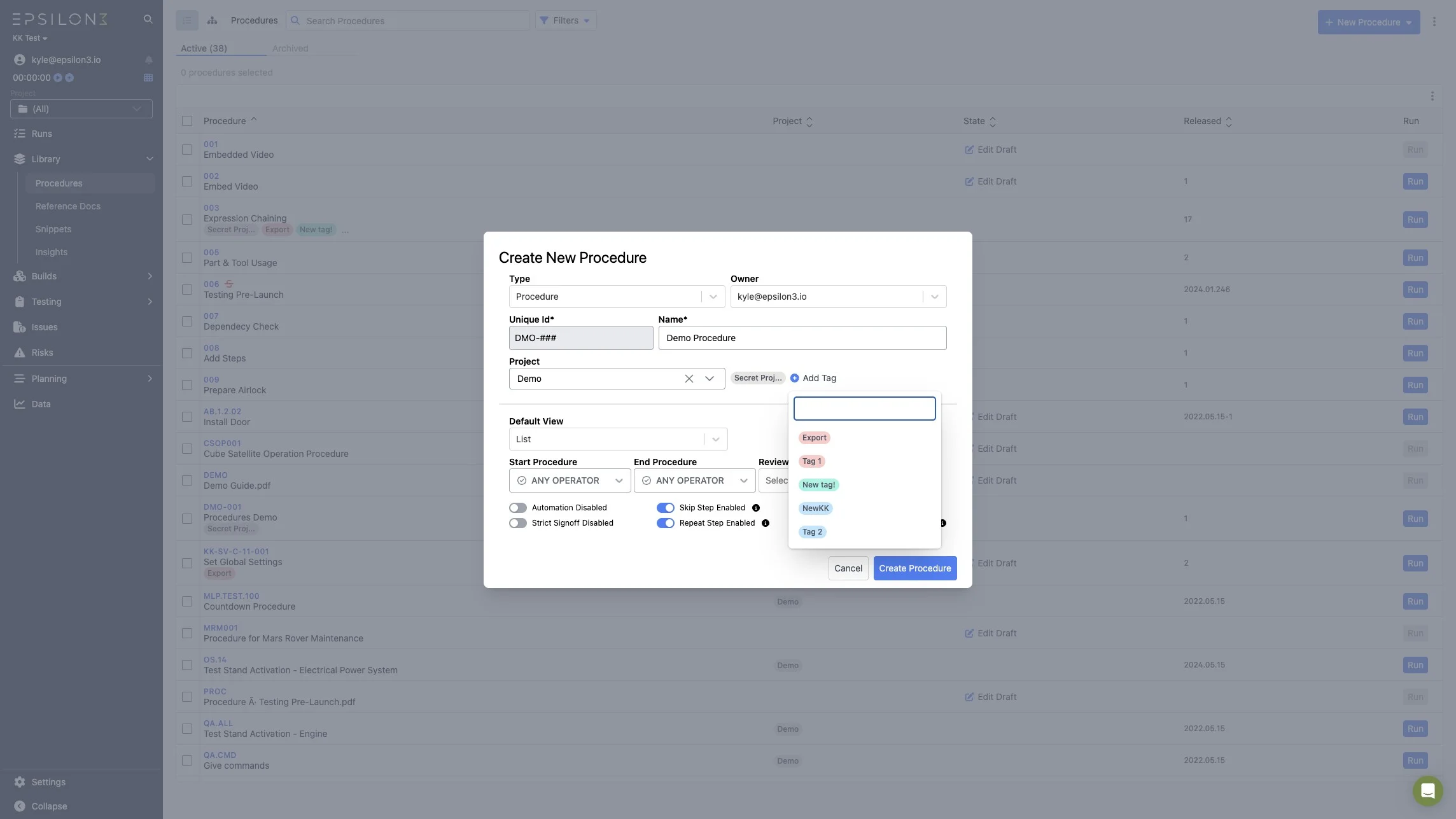Switch to list view icon in toolbar
This screenshot has width=1456, height=819.
tap(187, 20)
